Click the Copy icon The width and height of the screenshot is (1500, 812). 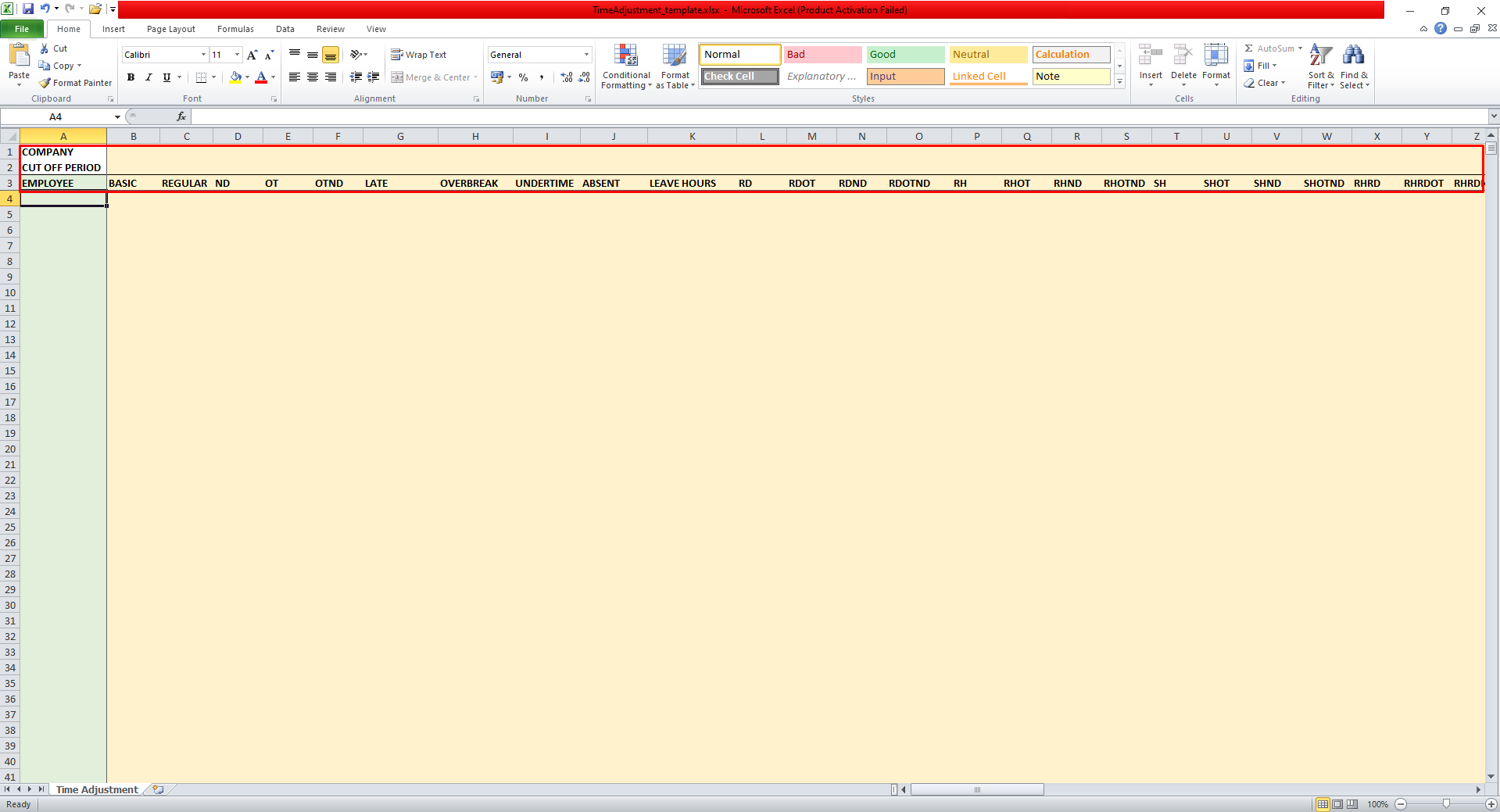pyautogui.click(x=45, y=66)
